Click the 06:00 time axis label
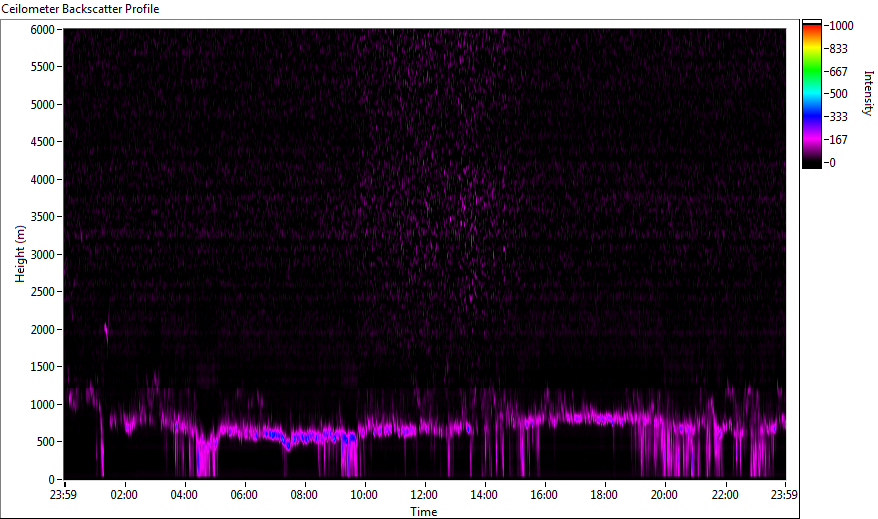This screenshot has width=878, height=519. (x=244, y=495)
